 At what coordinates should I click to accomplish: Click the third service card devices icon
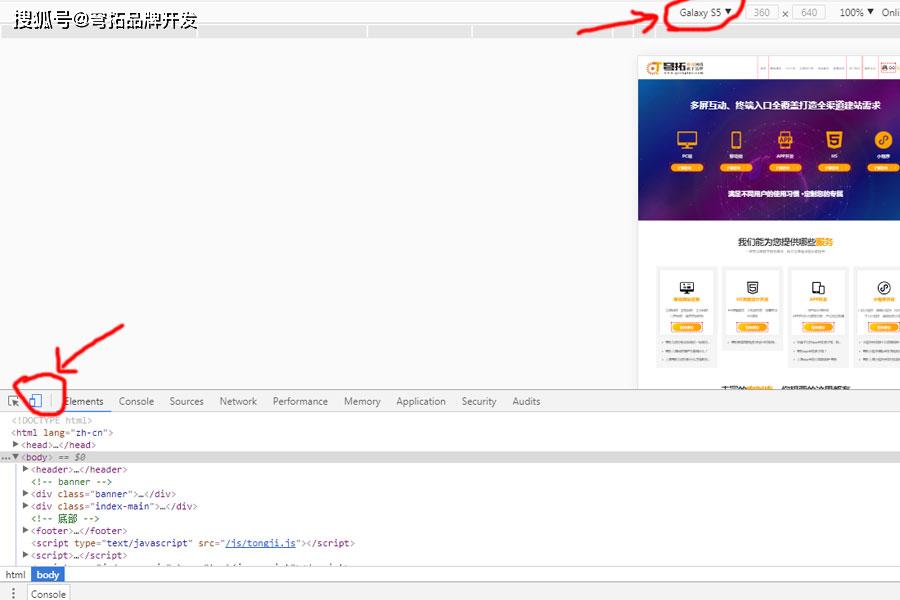click(818, 288)
